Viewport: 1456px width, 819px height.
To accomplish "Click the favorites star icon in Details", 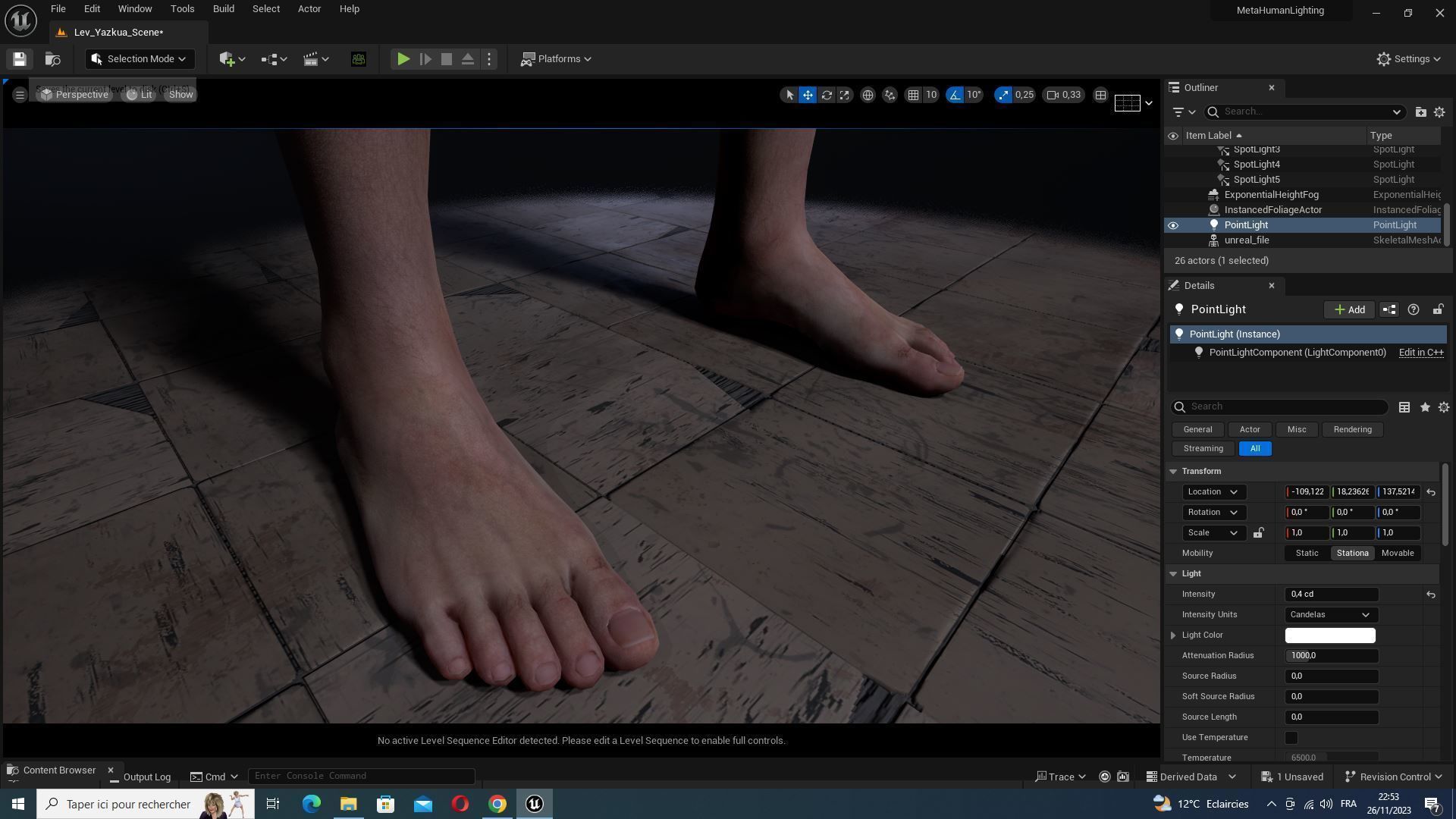I will (x=1425, y=407).
